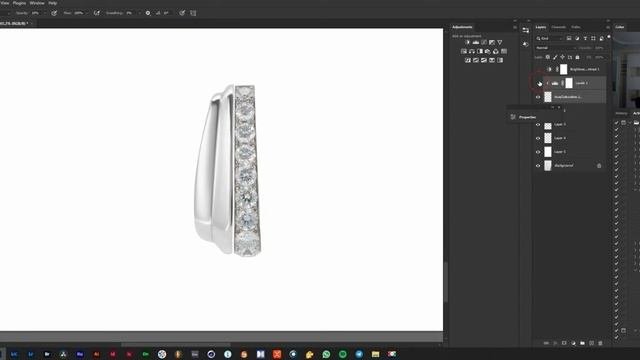Screen dimensions: 640x360
Task: Add a Brightness/Contrast adjustment layer
Action: click(x=468, y=42)
